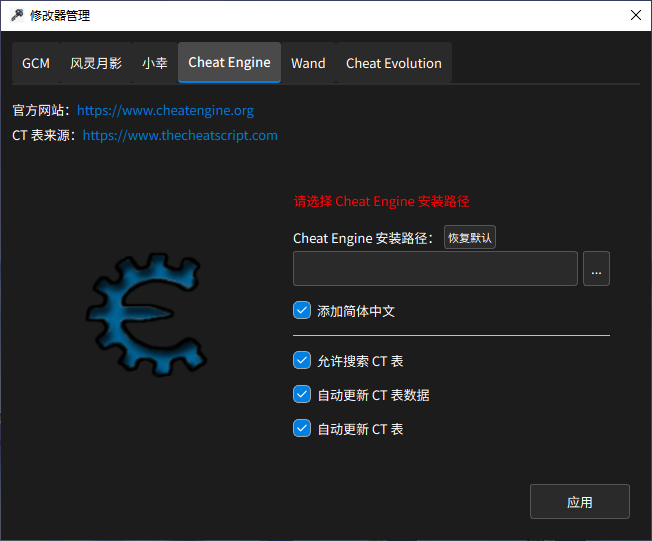The height and width of the screenshot is (541, 652).
Task: Focus the Cheat Engine install path field
Action: (x=435, y=269)
